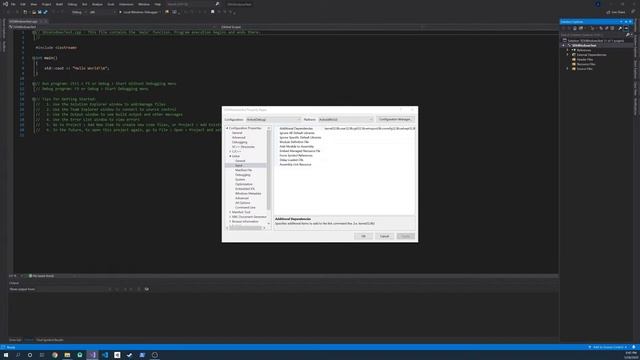Collapse the Configuration Properties tree node
This screenshot has width=640, height=360.
(227, 128)
